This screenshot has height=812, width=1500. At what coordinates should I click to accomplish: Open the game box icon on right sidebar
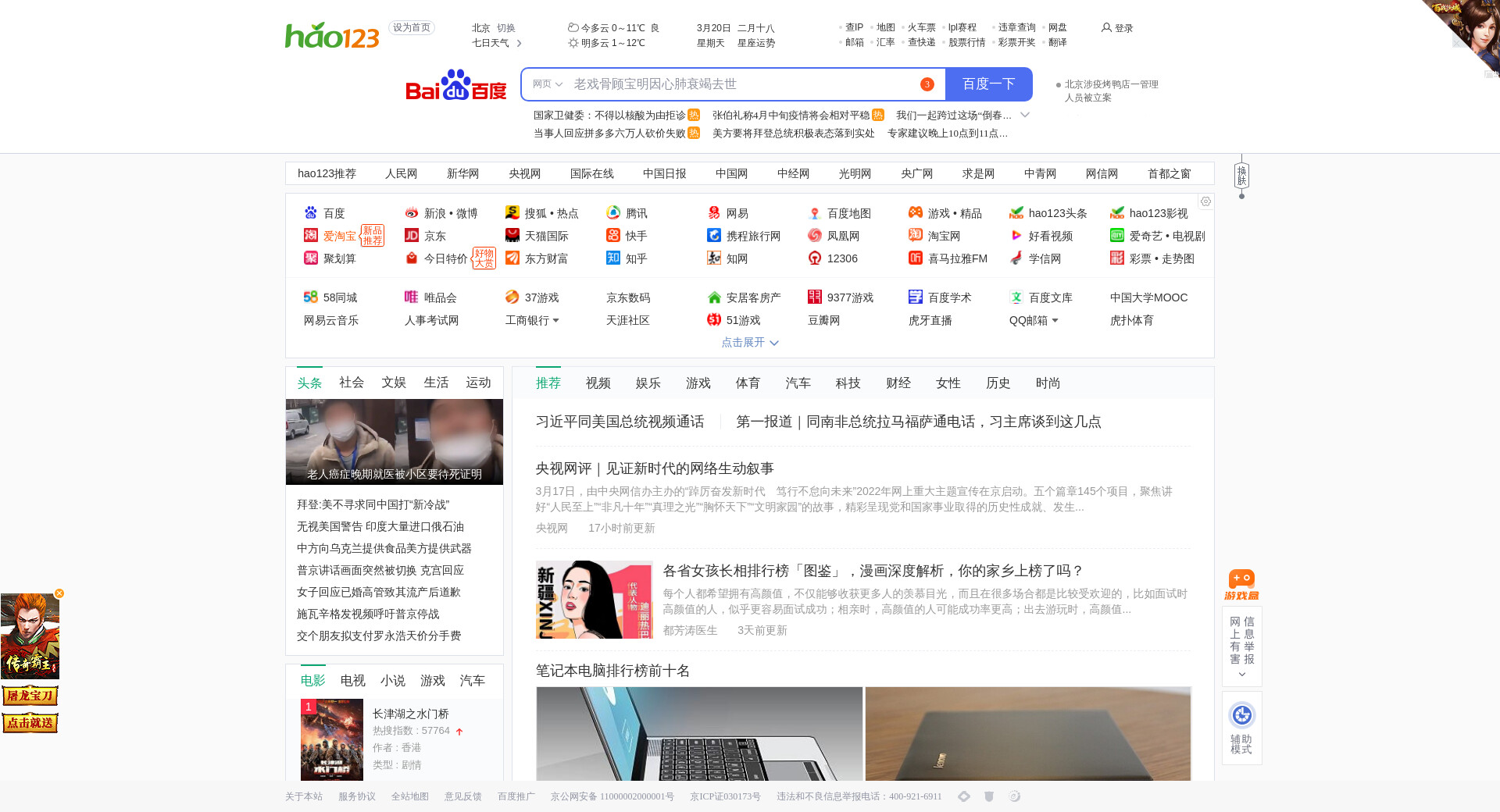pyautogui.click(x=1241, y=584)
